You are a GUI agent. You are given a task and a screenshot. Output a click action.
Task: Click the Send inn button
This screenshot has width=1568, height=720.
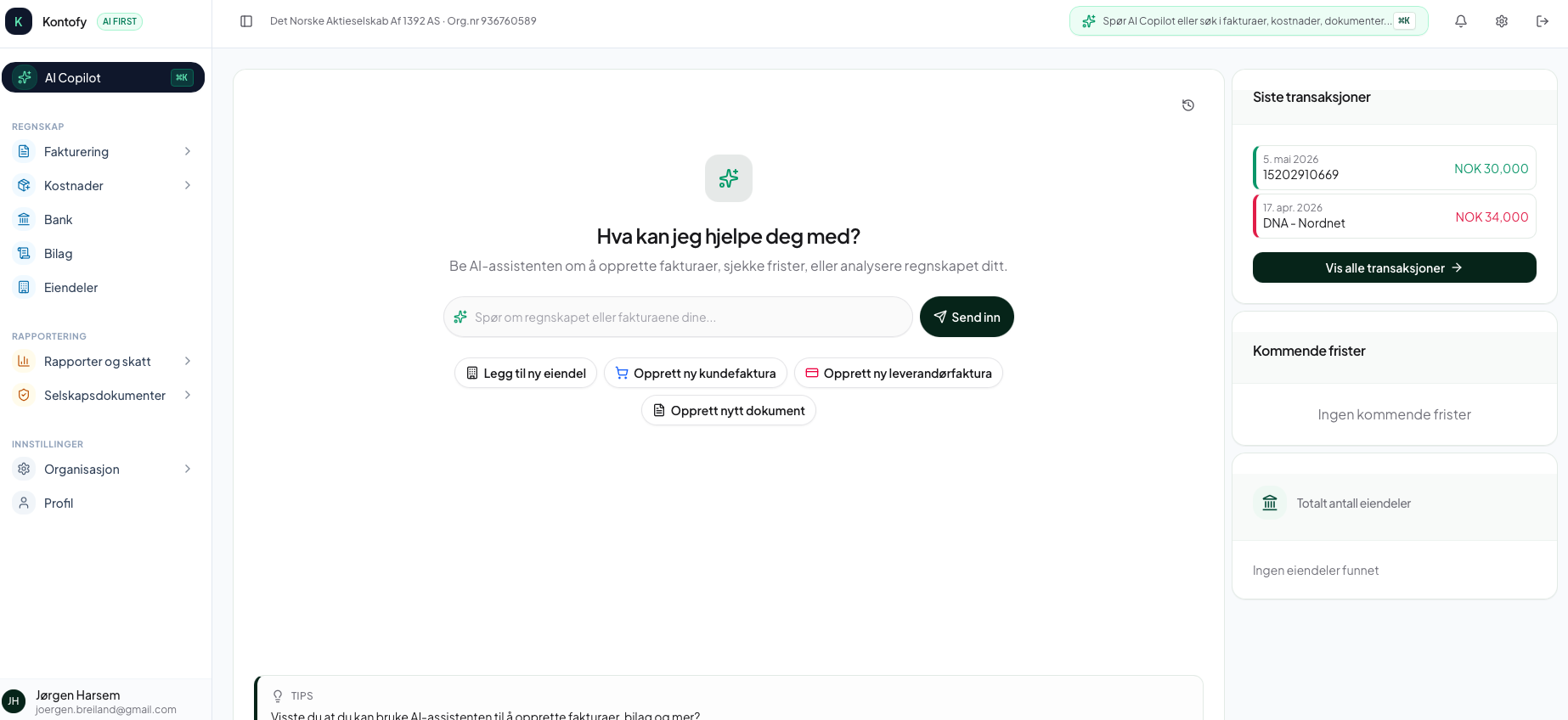(x=967, y=317)
